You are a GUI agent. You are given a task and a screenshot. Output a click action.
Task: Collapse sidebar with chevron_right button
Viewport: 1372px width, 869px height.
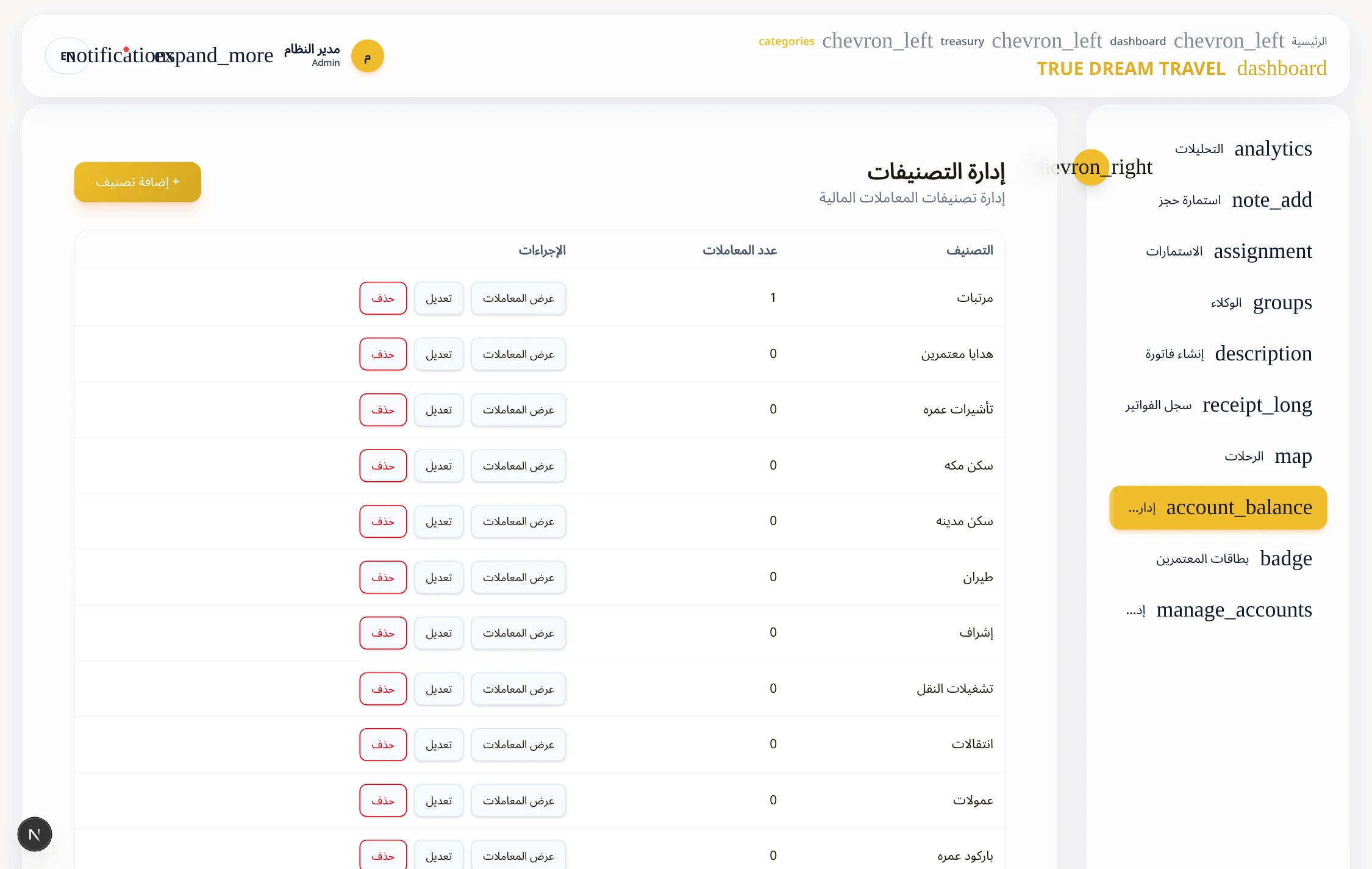pos(1090,167)
